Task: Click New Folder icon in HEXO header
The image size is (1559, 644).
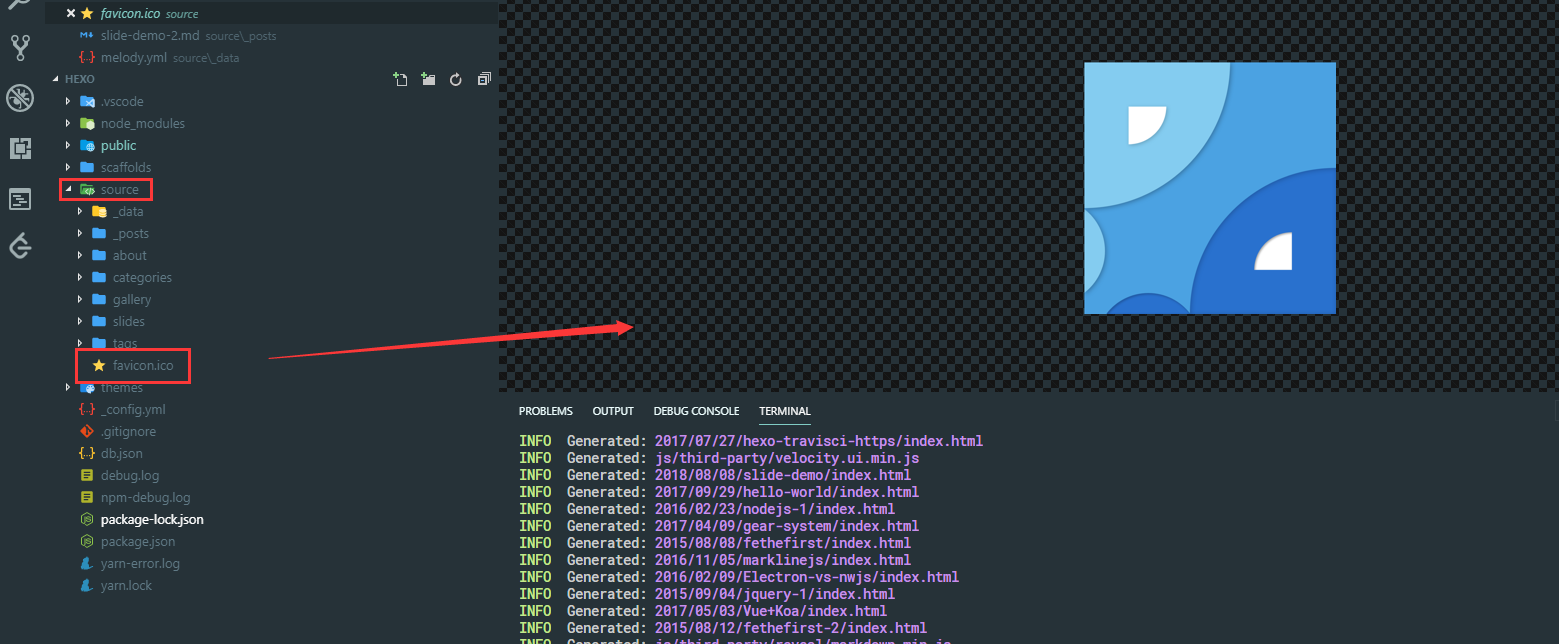Action: (428, 79)
